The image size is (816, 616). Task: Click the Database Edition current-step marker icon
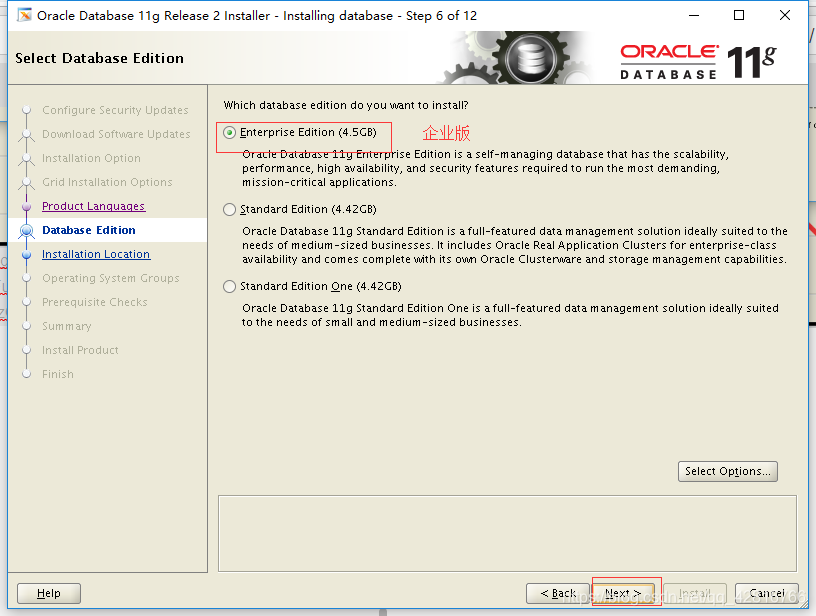[x=27, y=230]
